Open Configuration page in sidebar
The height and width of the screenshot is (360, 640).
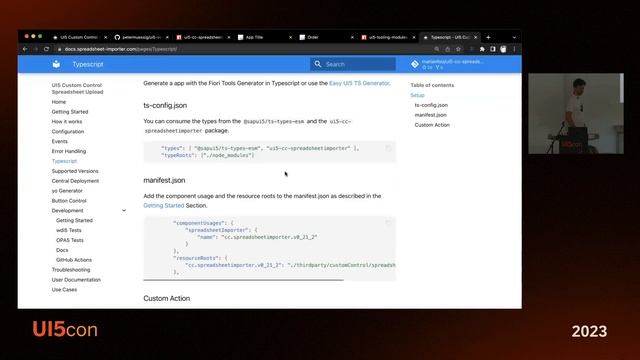pos(68,131)
